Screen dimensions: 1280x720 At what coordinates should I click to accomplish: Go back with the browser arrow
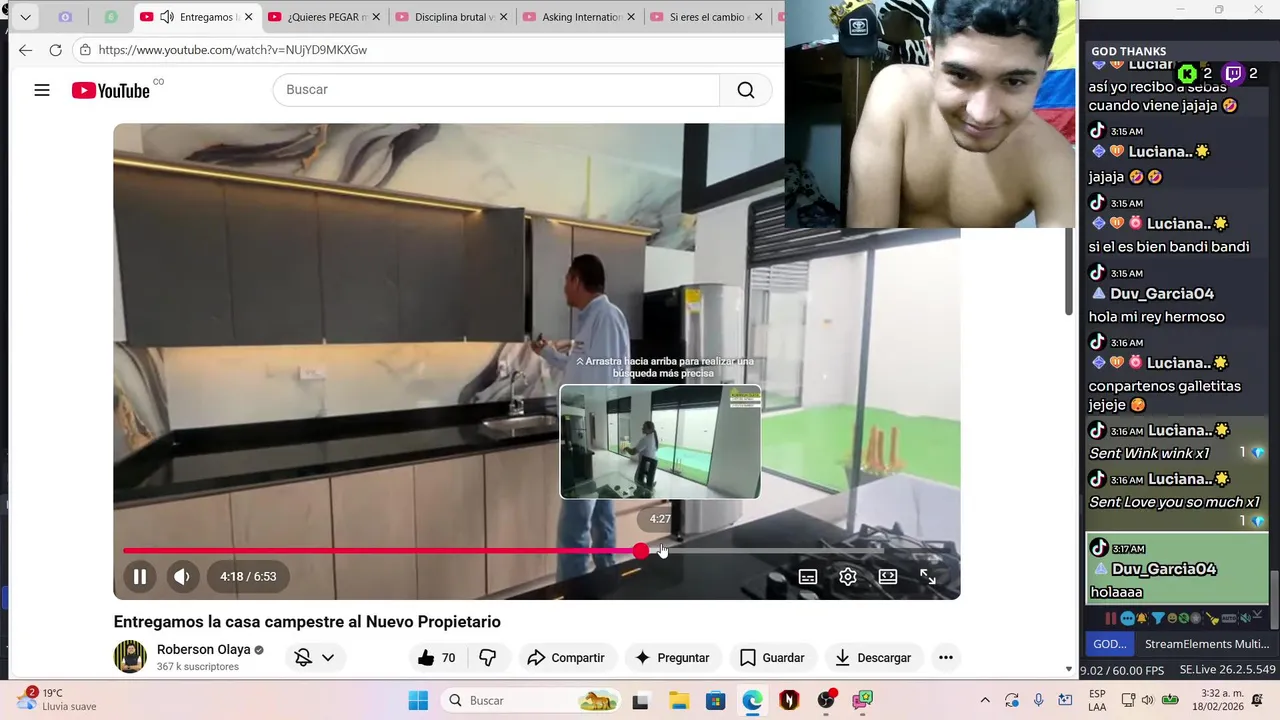click(x=25, y=50)
